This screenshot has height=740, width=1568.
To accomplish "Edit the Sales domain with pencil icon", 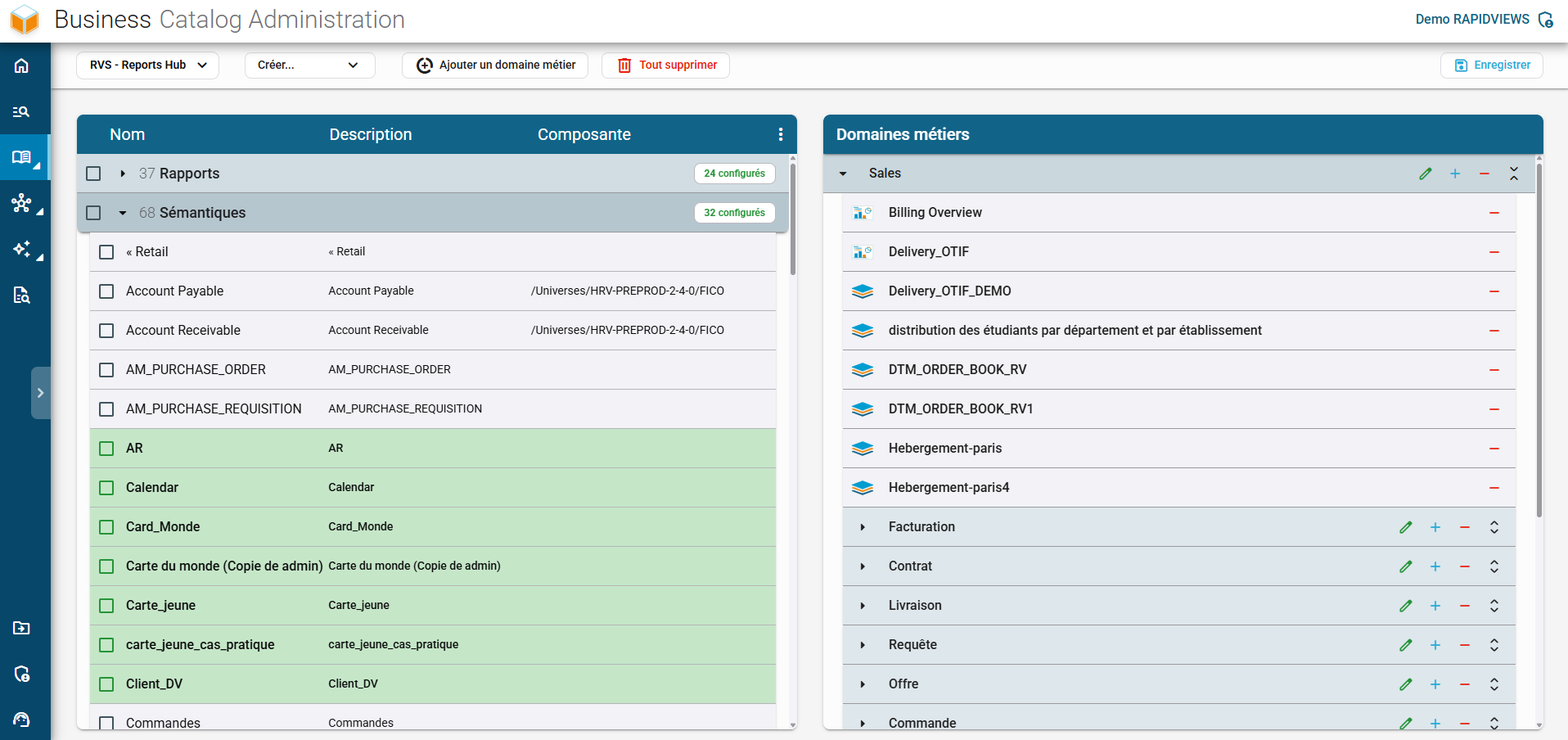I will pyautogui.click(x=1426, y=174).
